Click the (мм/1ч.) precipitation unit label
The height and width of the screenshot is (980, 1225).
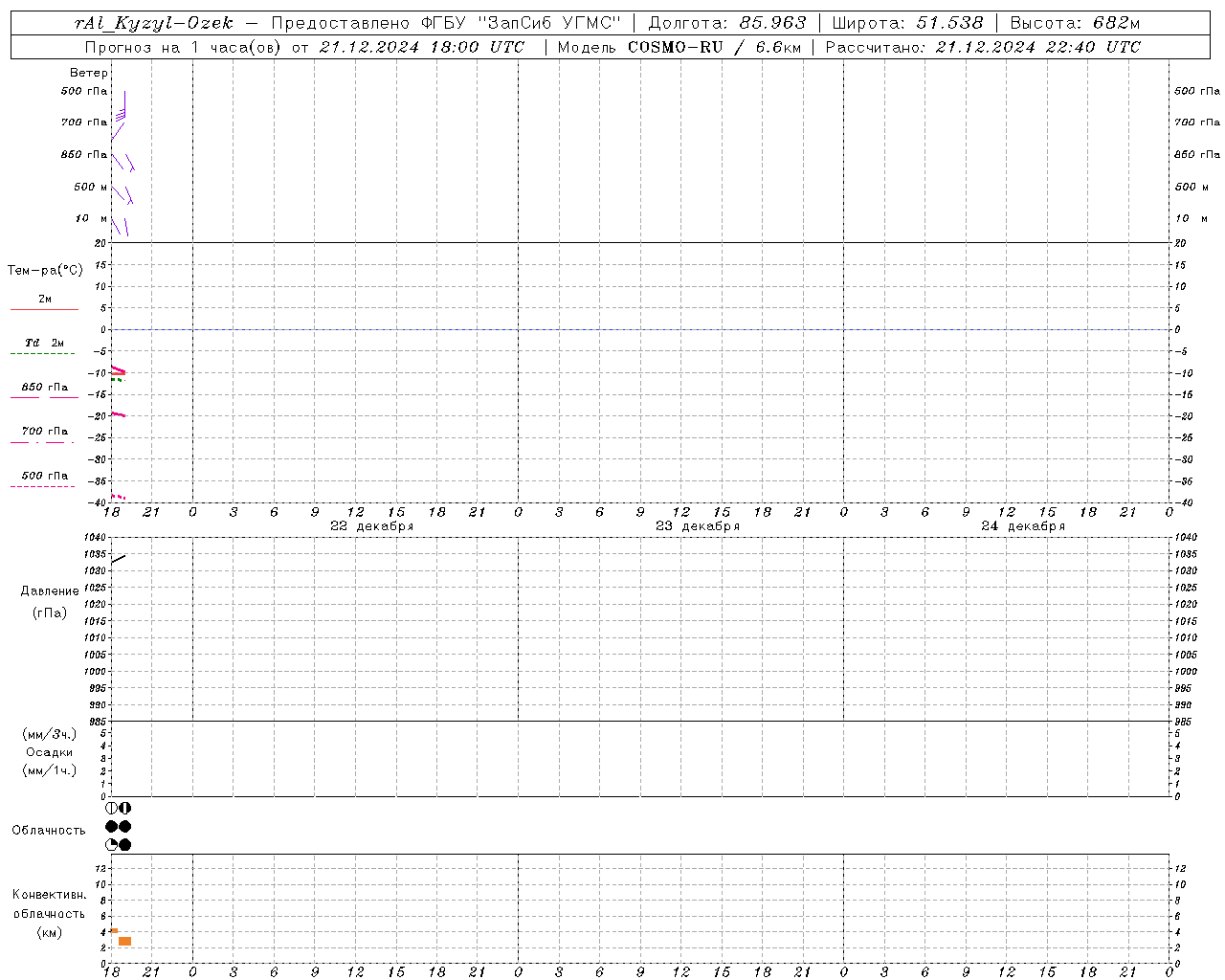click(x=50, y=770)
